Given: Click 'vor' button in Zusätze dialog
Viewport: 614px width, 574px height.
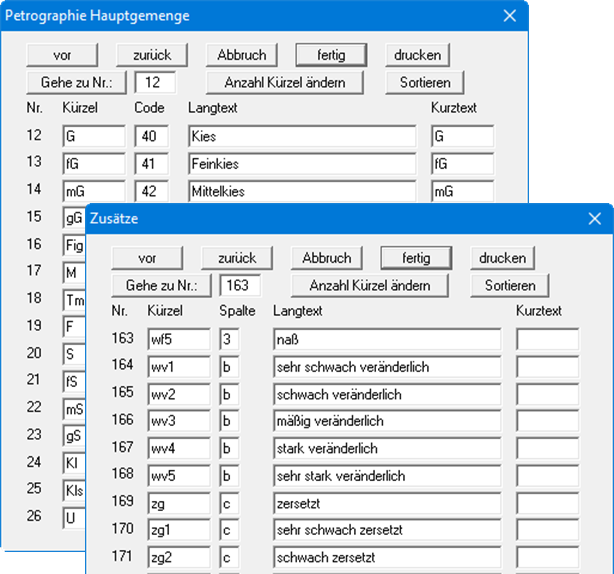Looking at the screenshot, I should click(147, 258).
